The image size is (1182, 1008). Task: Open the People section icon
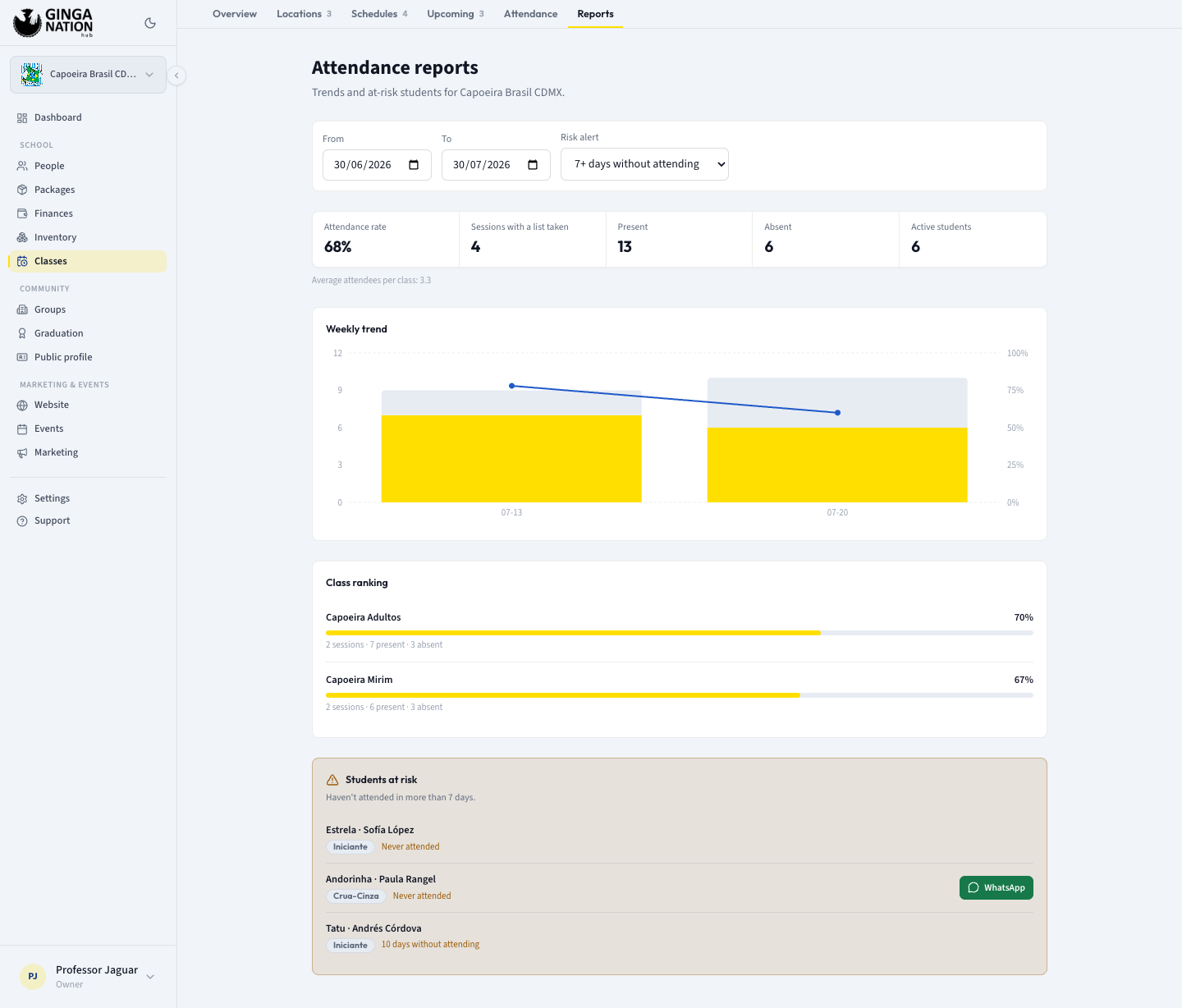click(22, 166)
